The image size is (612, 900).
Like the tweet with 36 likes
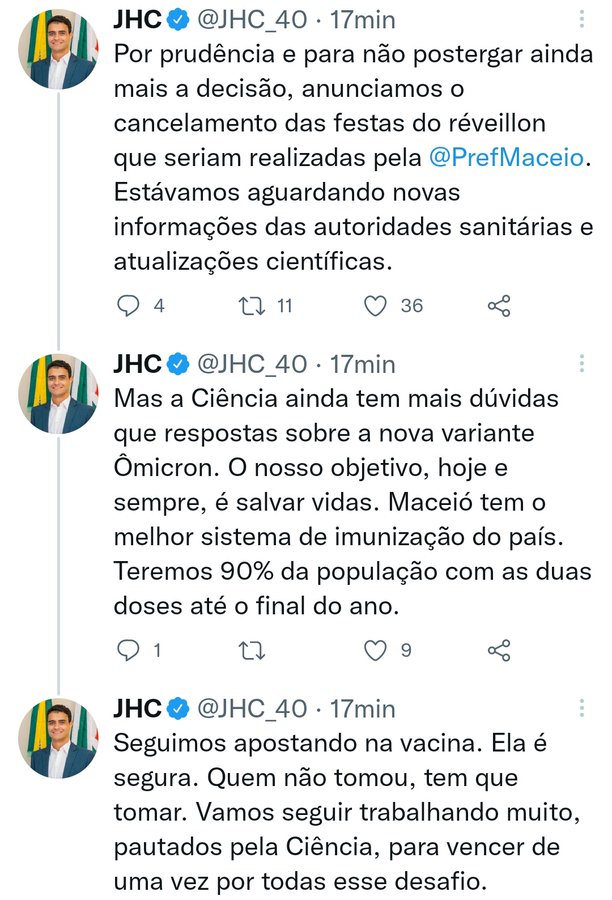point(375,306)
